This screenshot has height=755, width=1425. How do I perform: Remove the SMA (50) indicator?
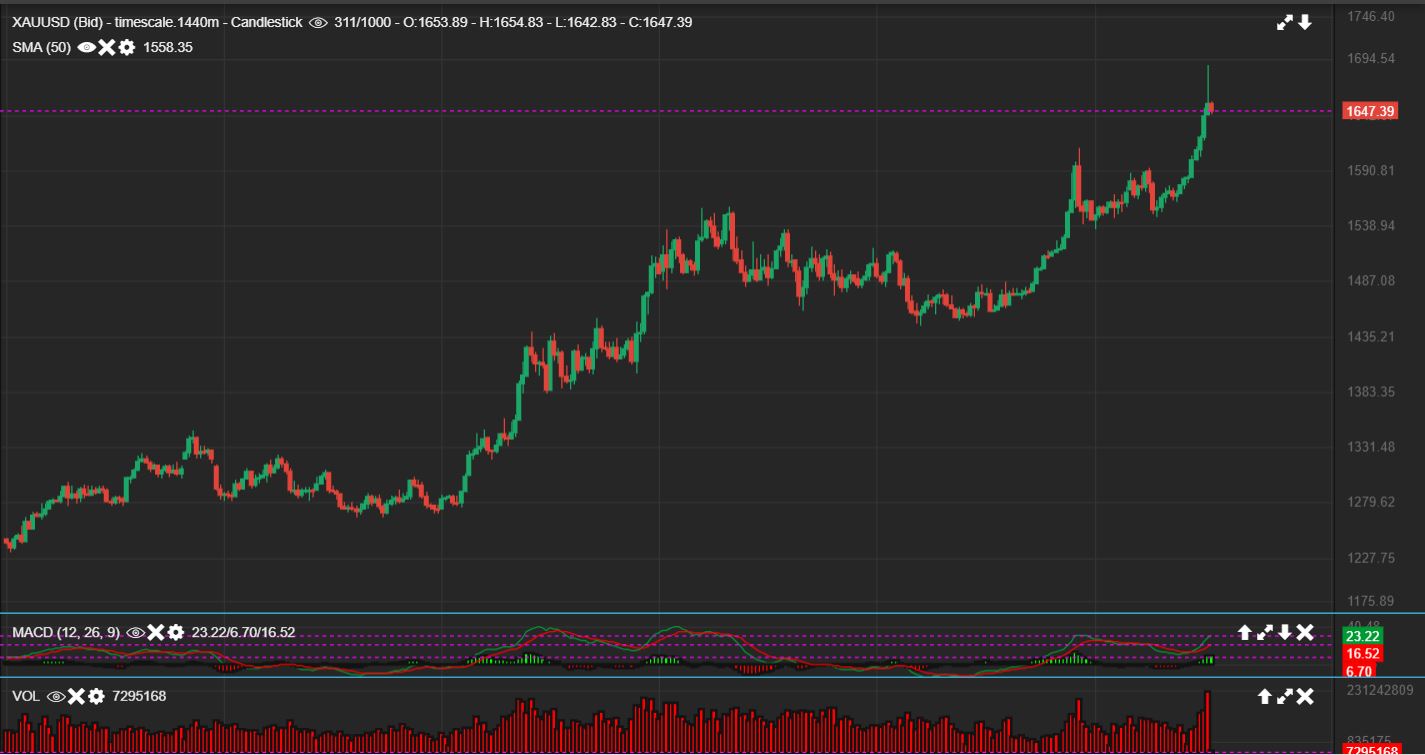click(x=107, y=47)
